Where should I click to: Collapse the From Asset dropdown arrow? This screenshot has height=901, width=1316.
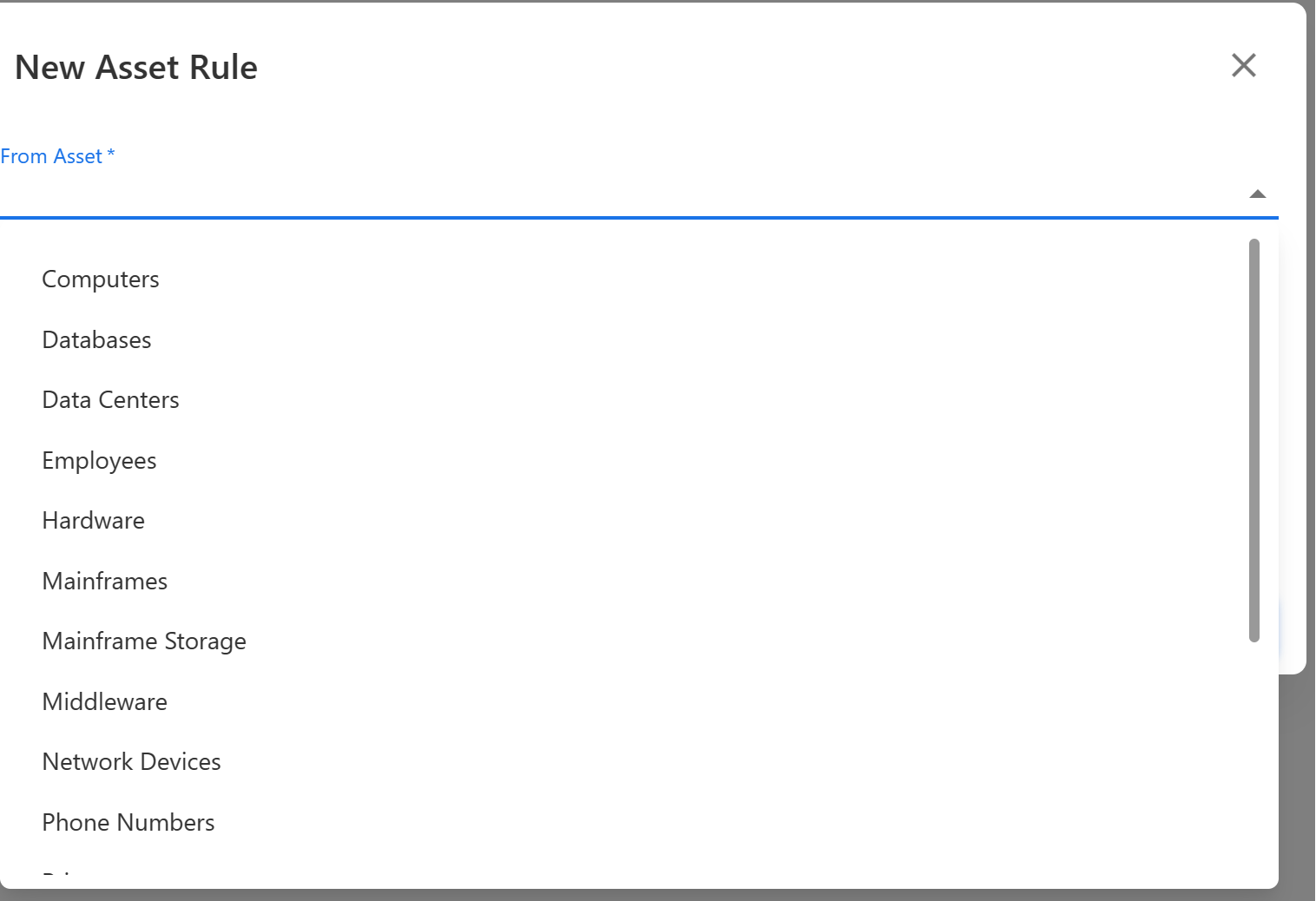(1257, 194)
